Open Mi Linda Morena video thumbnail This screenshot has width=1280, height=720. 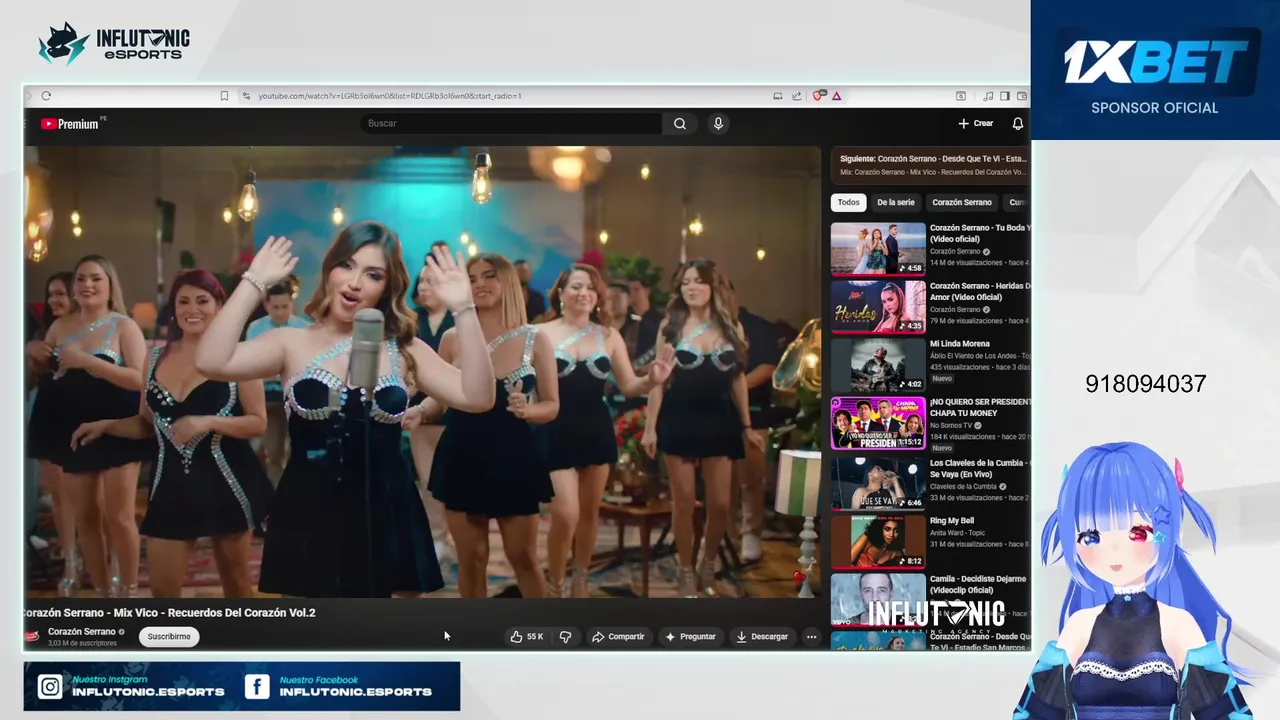coord(878,365)
